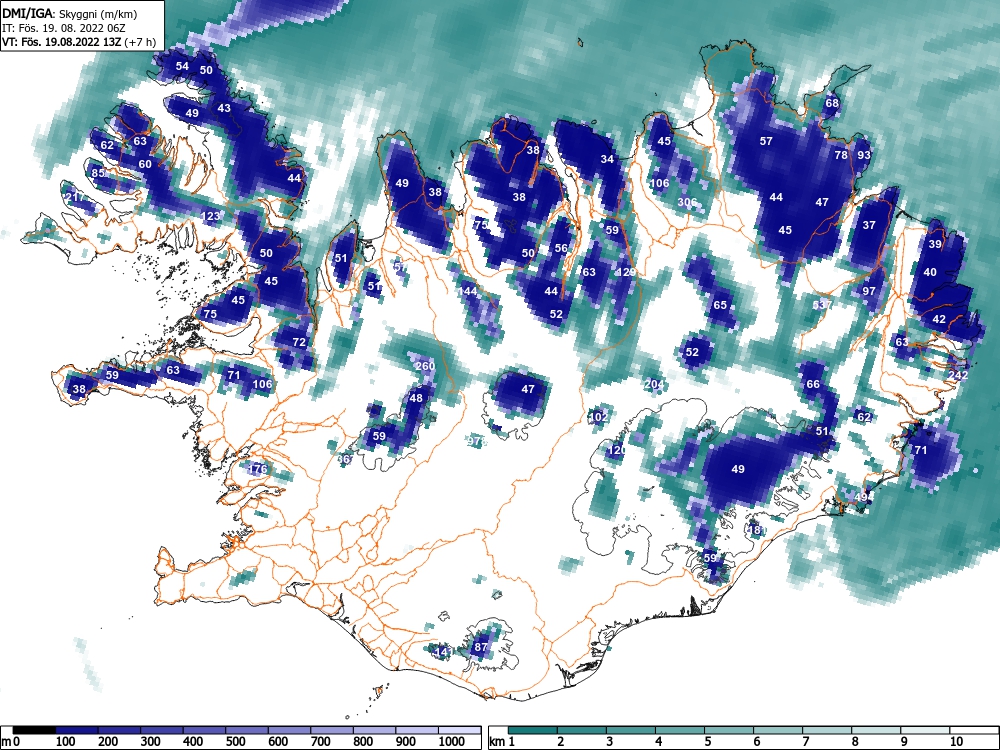This screenshot has width=1000, height=750.
Task: Select the legend swatch between 100 and 200 m
Action: tap(77, 730)
